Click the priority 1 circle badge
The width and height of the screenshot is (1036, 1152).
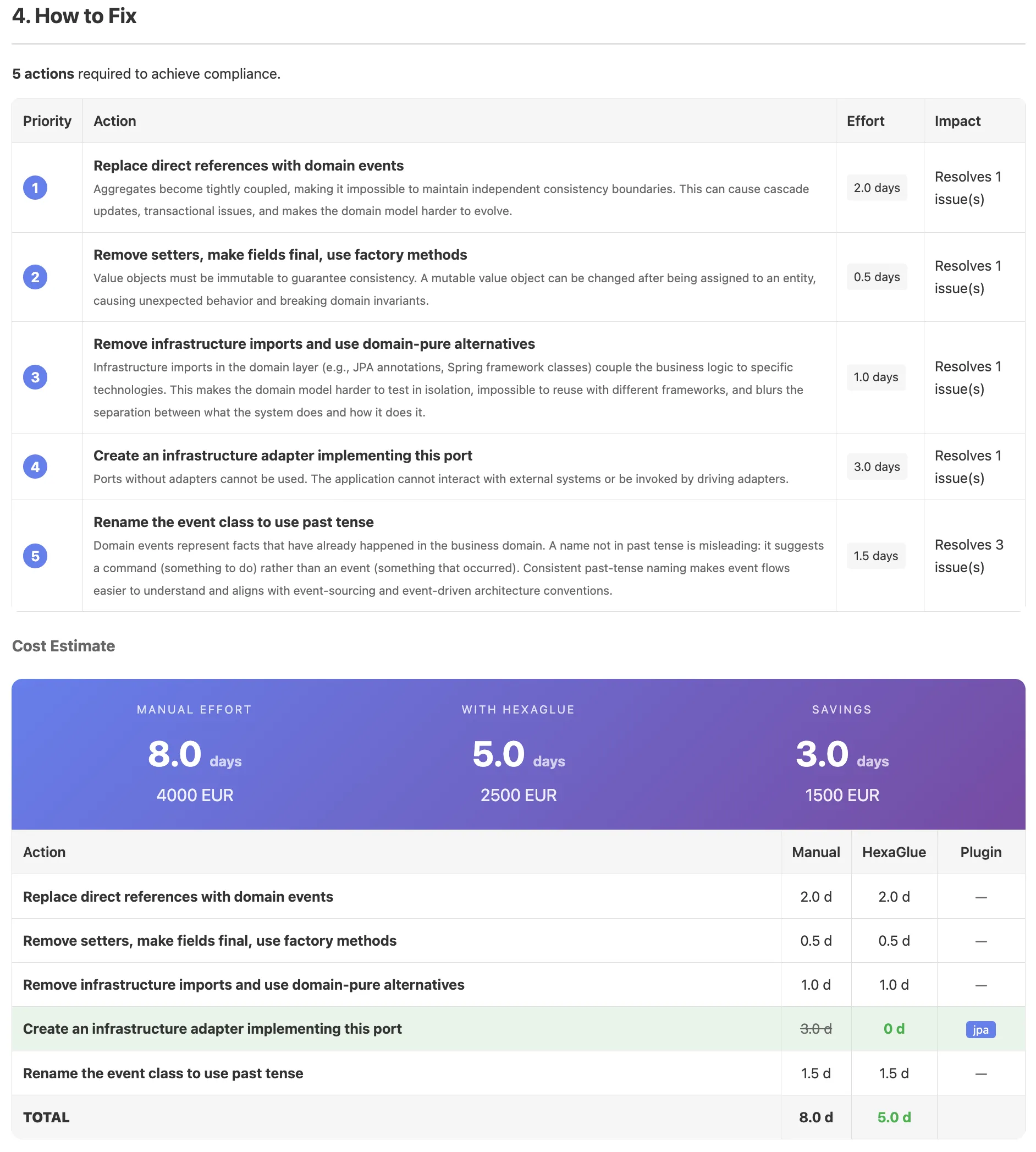coord(35,188)
